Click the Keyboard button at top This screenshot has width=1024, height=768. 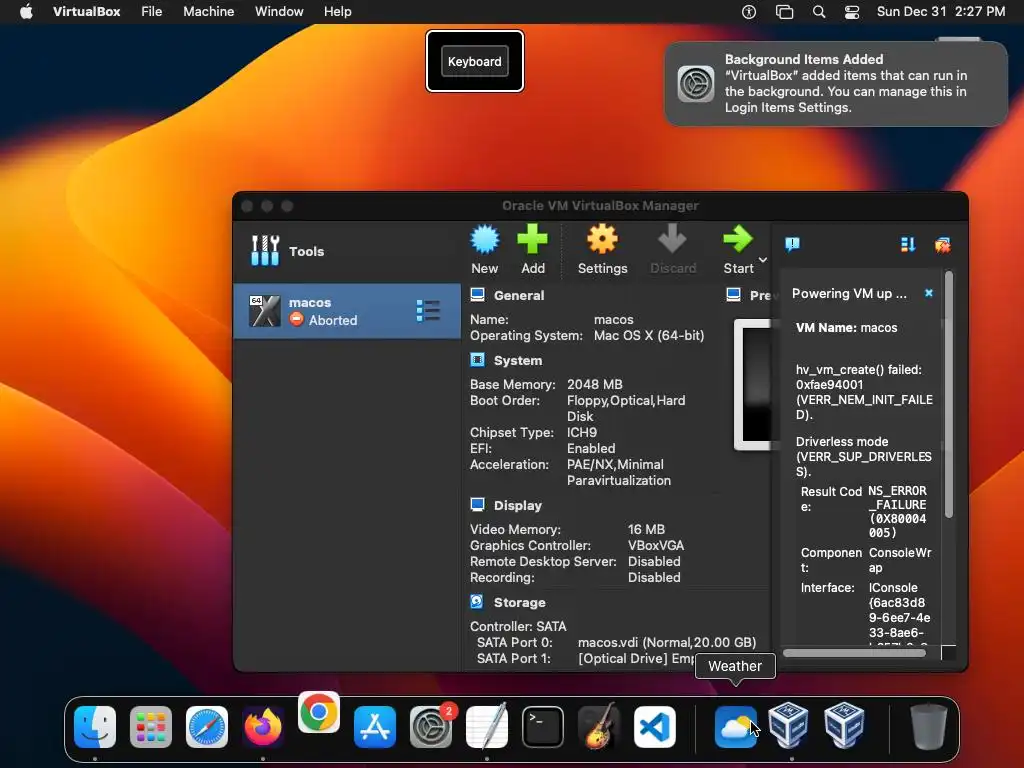click(475, 61)
